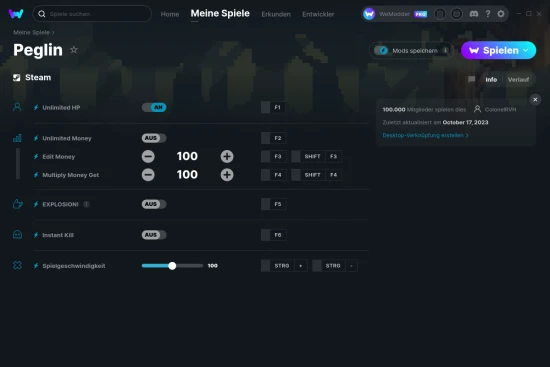Screen dimensions: 550x367
Task: Select the Verlauf tab
Action: click(x=518, y=80)
